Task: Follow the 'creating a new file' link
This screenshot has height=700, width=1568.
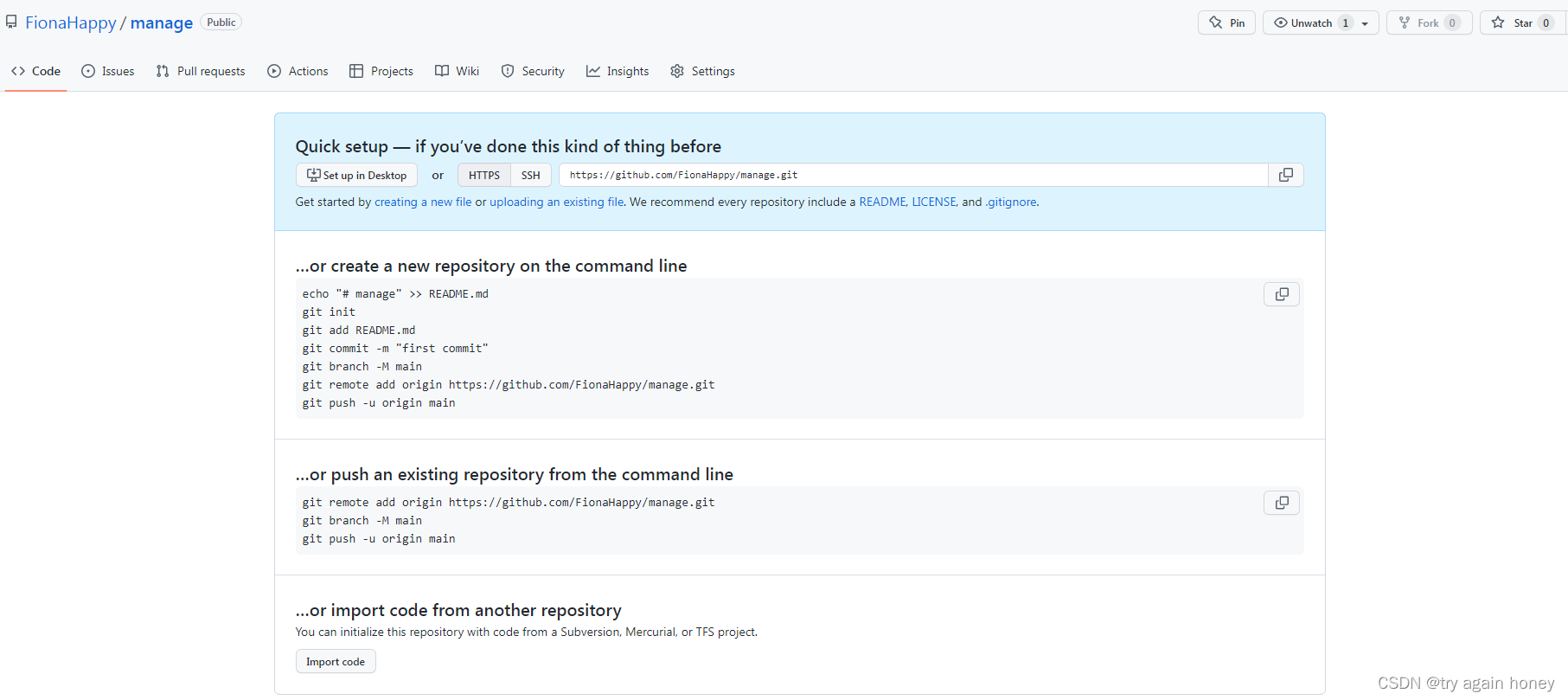Action: 423,202
